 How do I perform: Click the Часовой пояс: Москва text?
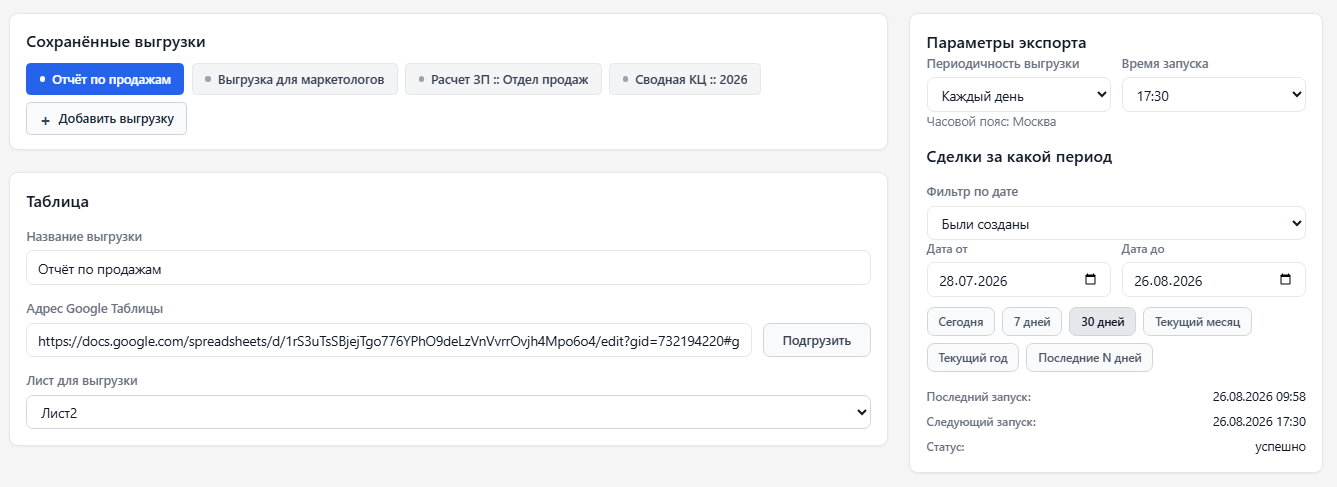click(991, 122)
